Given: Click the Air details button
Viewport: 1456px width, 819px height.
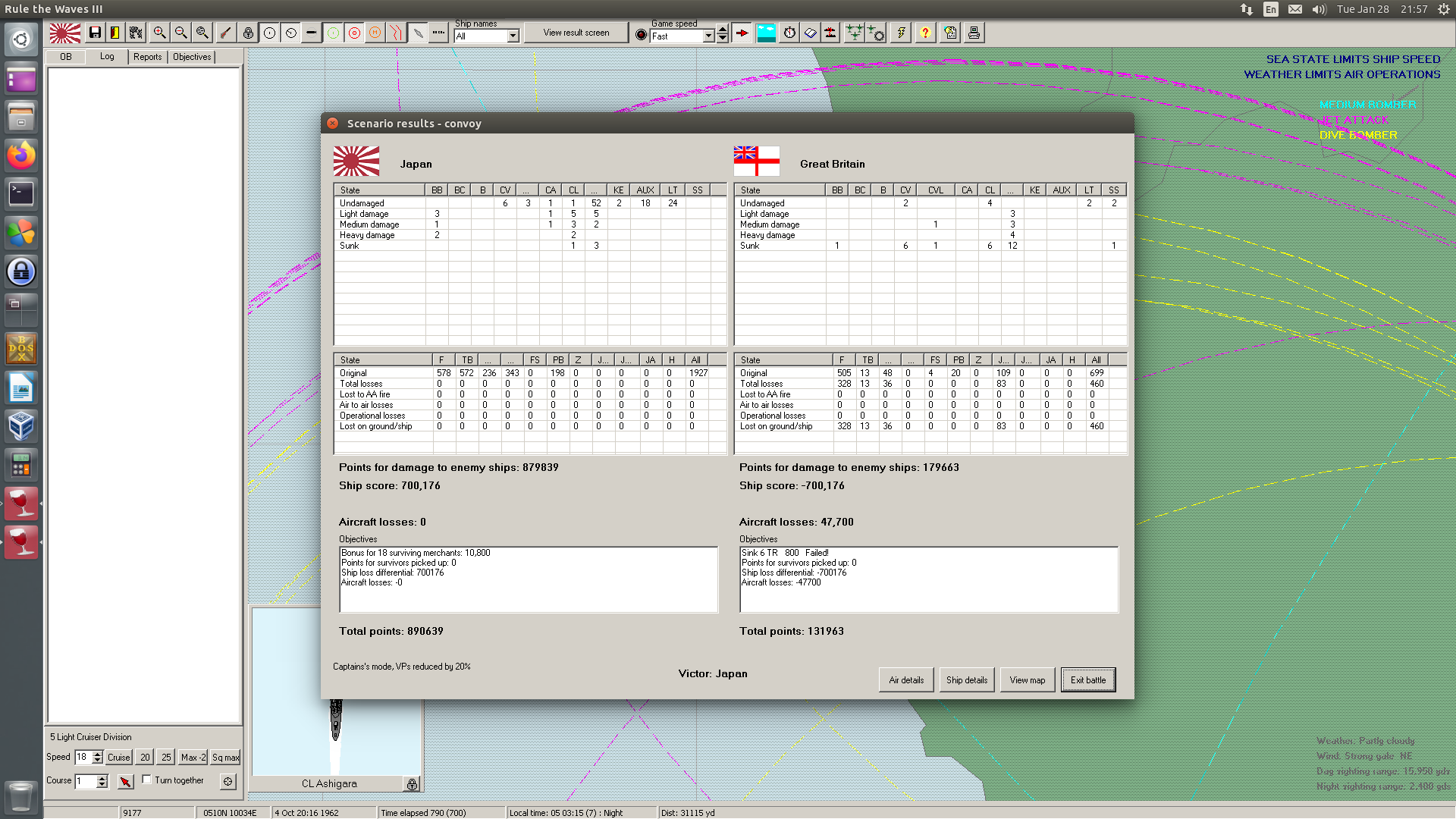Looking at the screenshot, I should pyautogui.click(x=906, y=680).
